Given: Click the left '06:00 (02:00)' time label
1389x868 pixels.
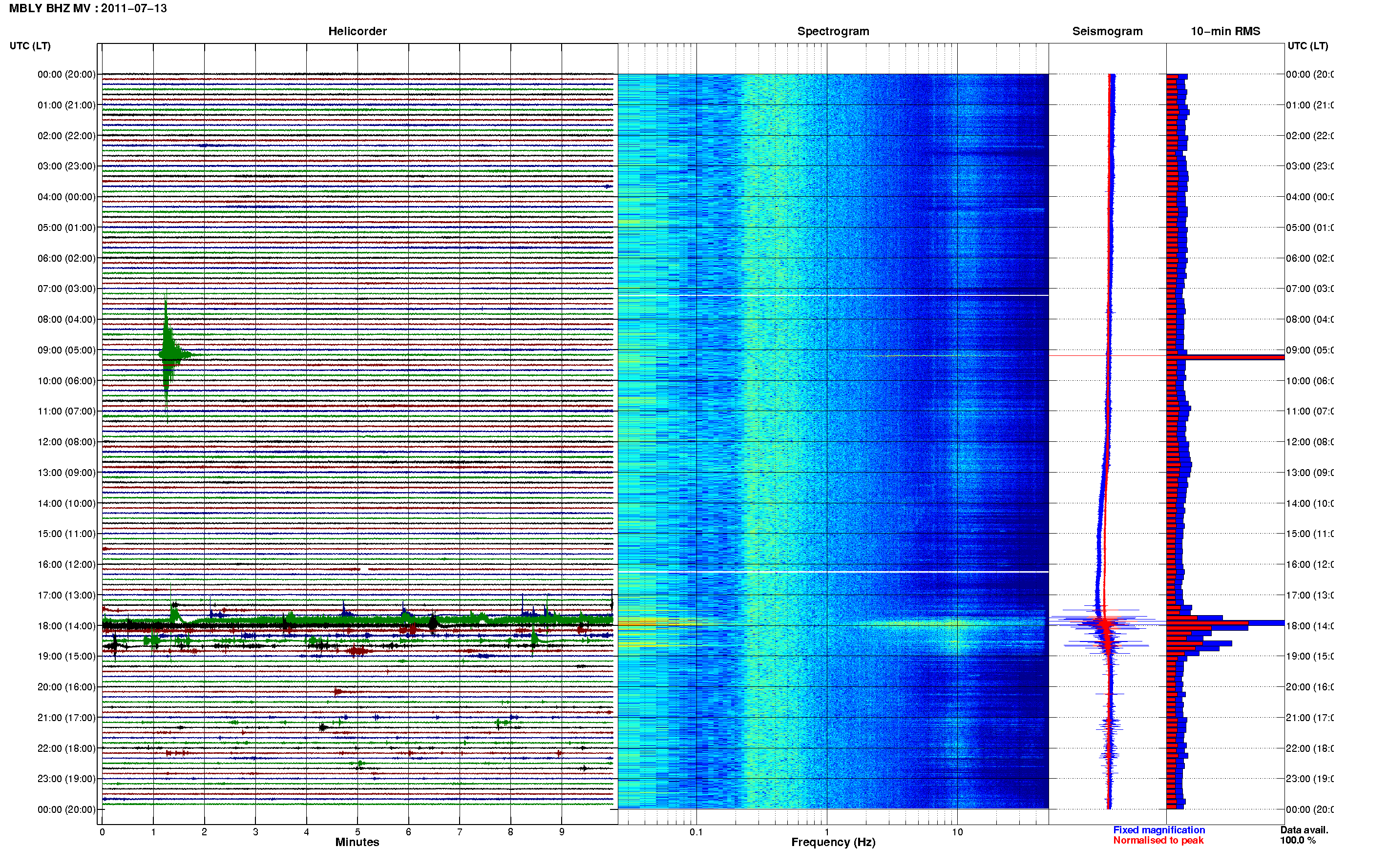Looking at the screenshot, I should 66,258.
